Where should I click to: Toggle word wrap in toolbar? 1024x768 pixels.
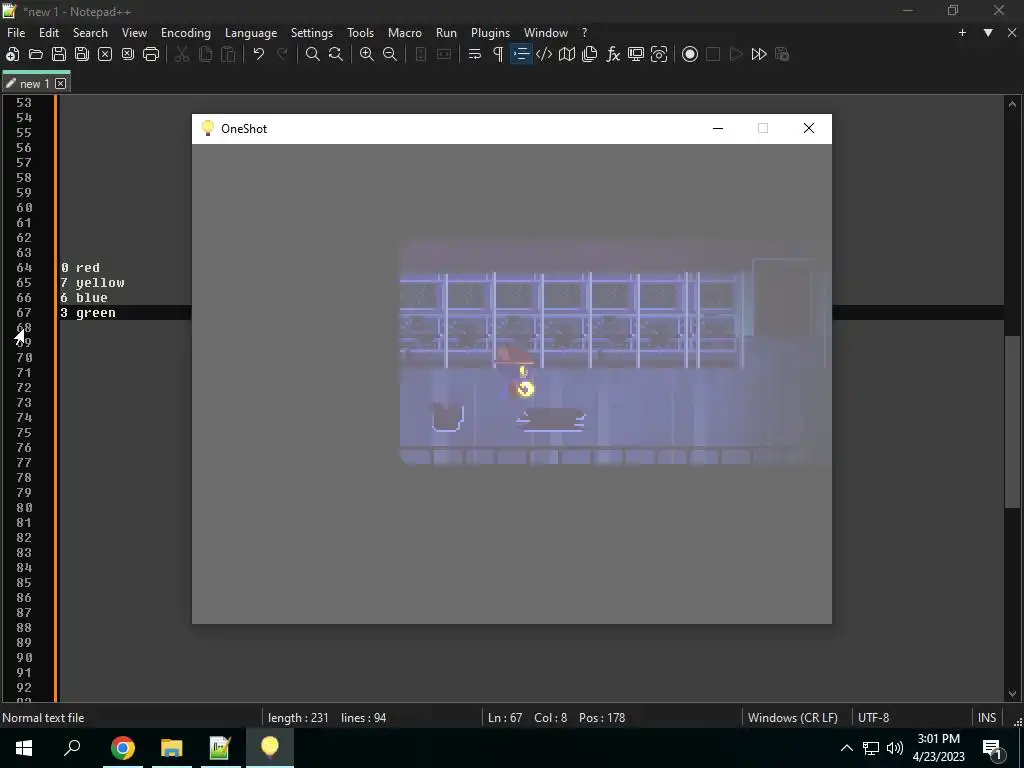[x=475, y=54]
